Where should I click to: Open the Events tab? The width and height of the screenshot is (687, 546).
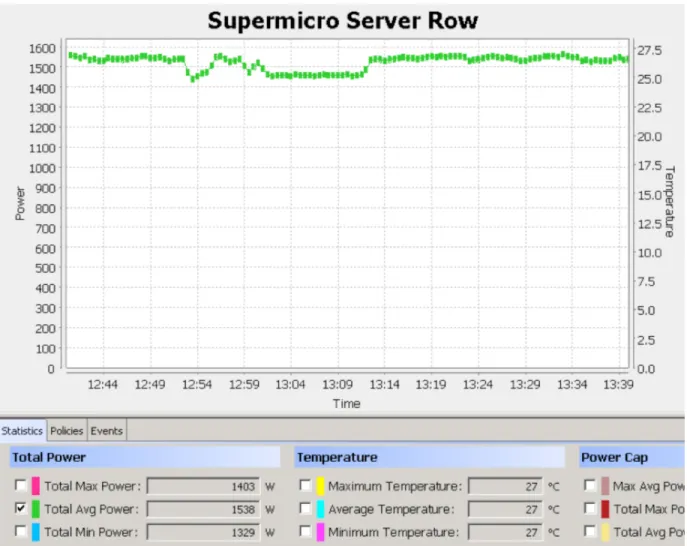click(x=106, y=431)
